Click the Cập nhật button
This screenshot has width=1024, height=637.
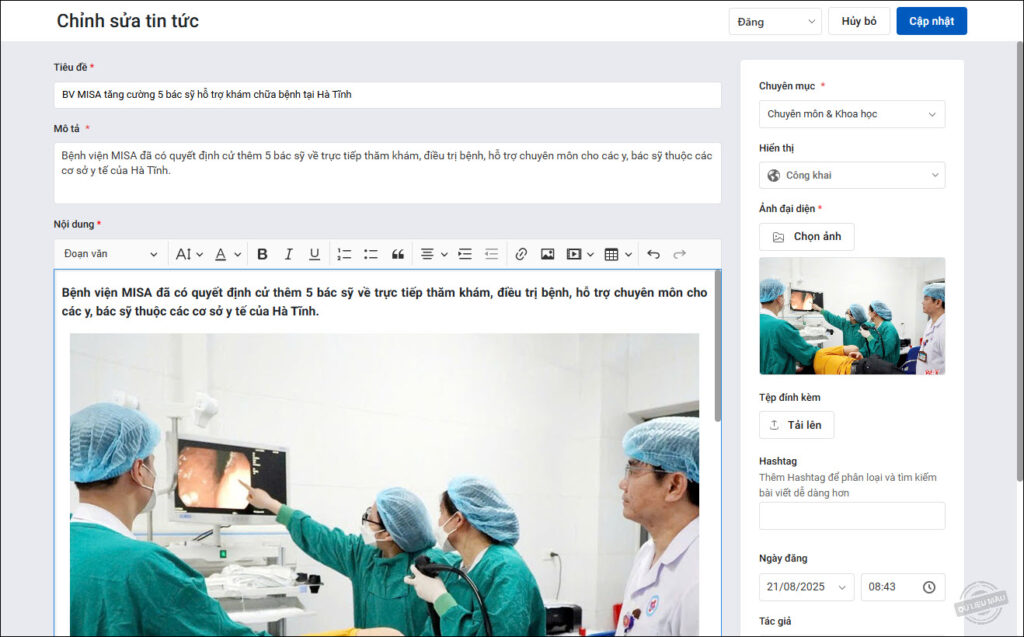pyautogui.click(x=931, y=22)
